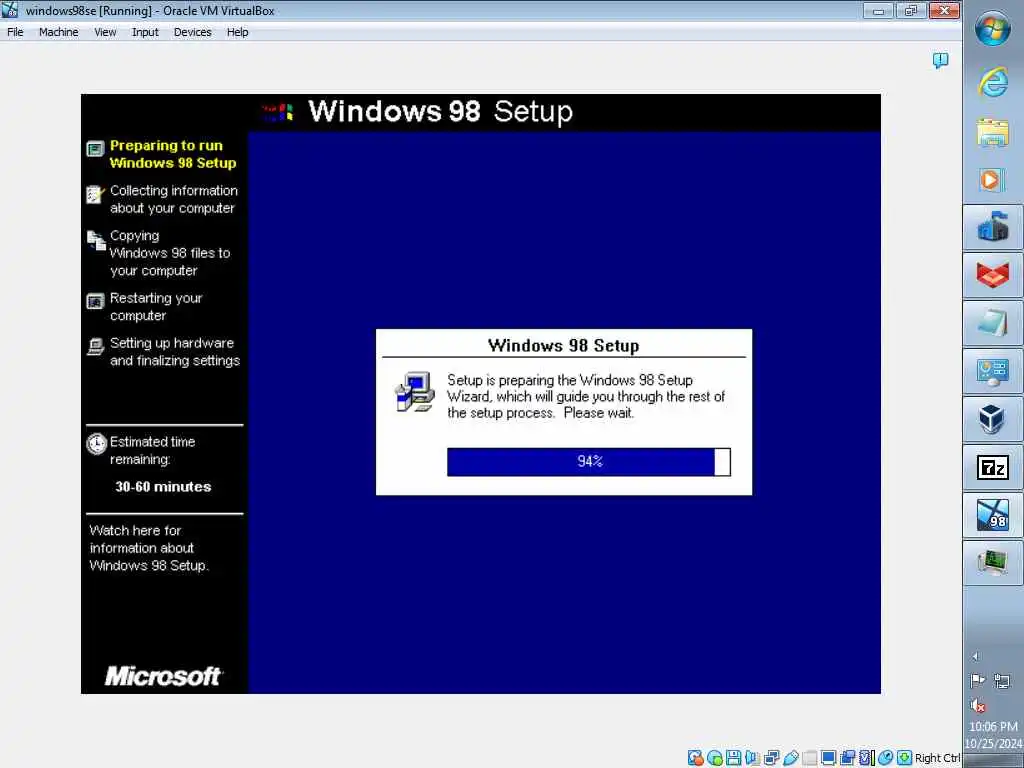Click the VirtualBox notification center icon
Viewport: 1024px width, 768px height.
point(940,61)
